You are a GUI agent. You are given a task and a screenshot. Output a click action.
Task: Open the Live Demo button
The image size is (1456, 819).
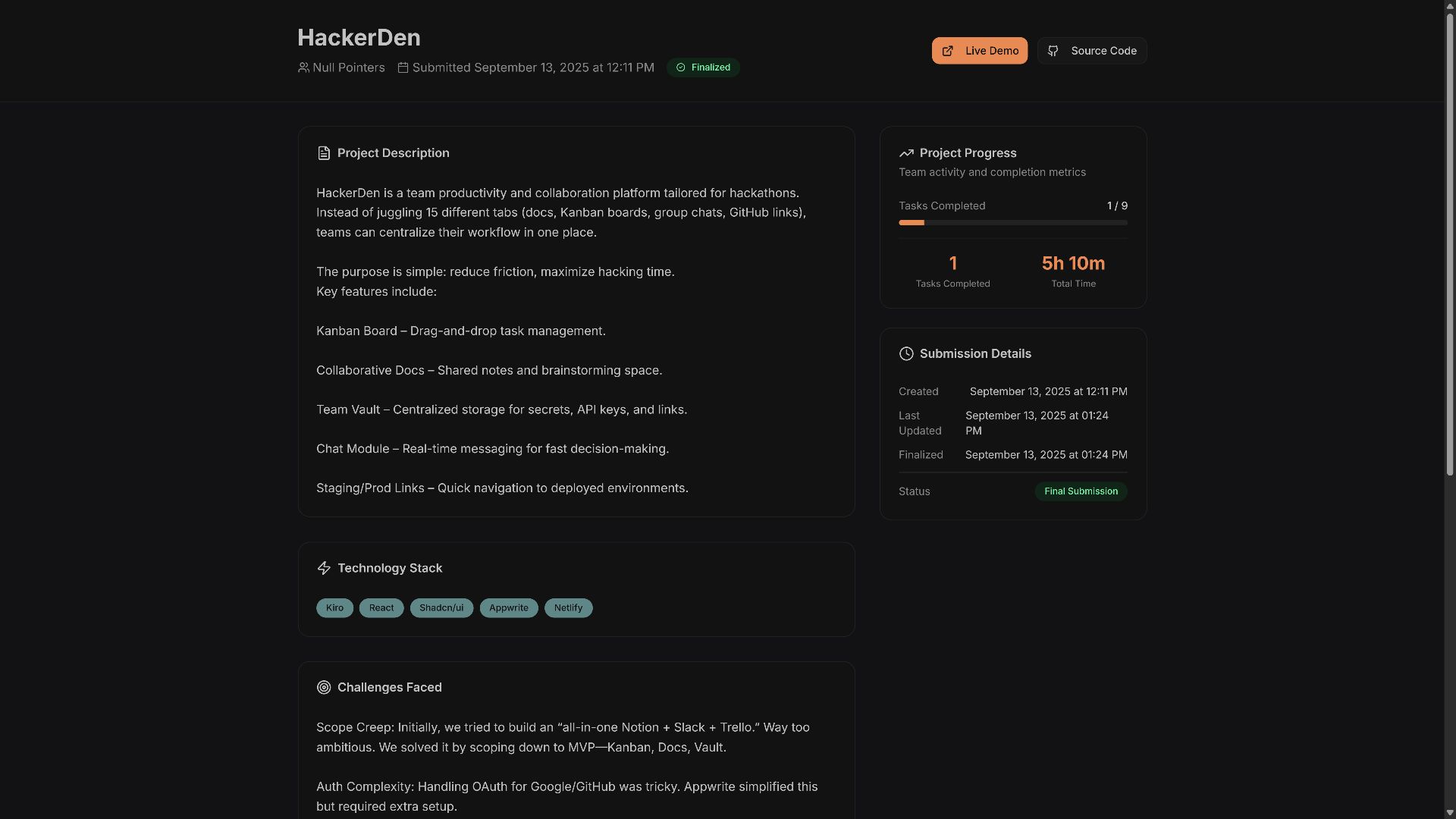pyautogui.click(x=979, y=51)
